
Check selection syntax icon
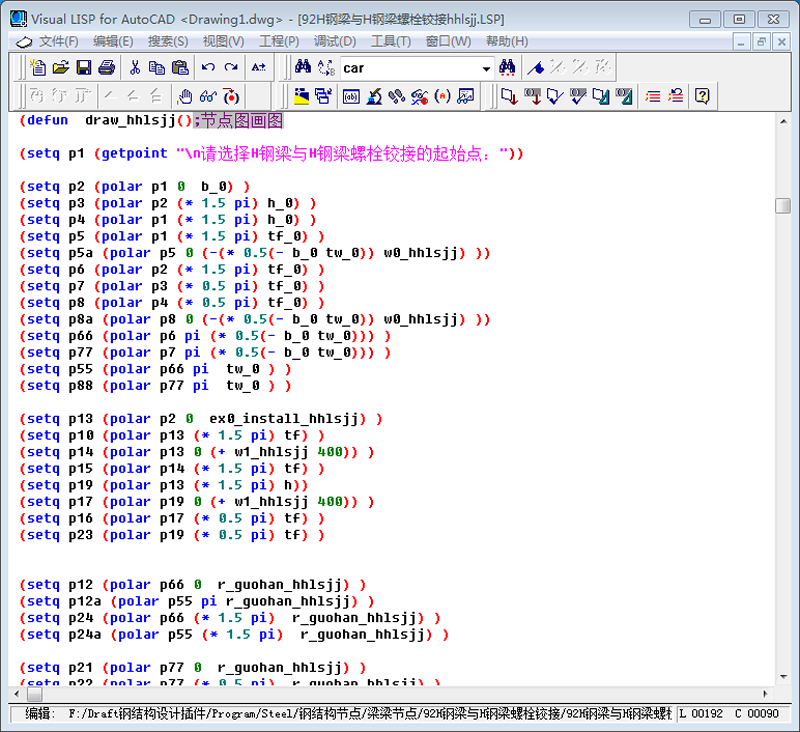578,96
